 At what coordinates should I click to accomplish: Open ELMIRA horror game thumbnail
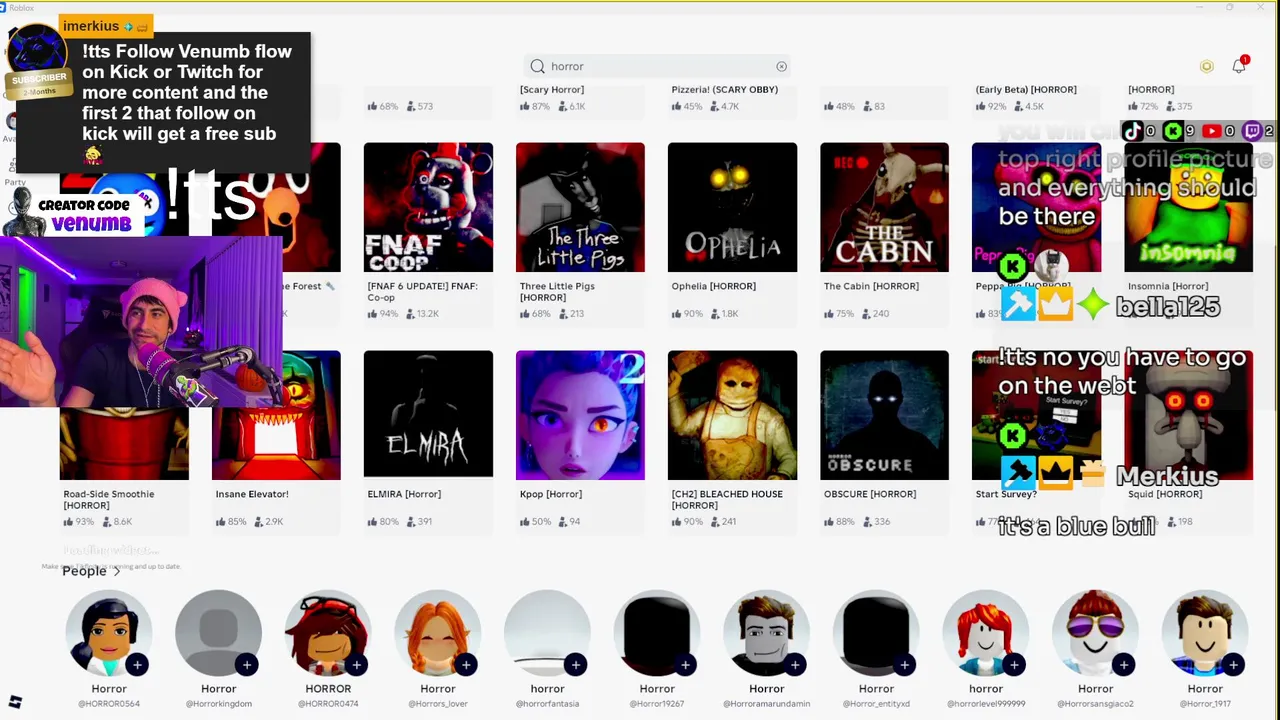(428, 415)
